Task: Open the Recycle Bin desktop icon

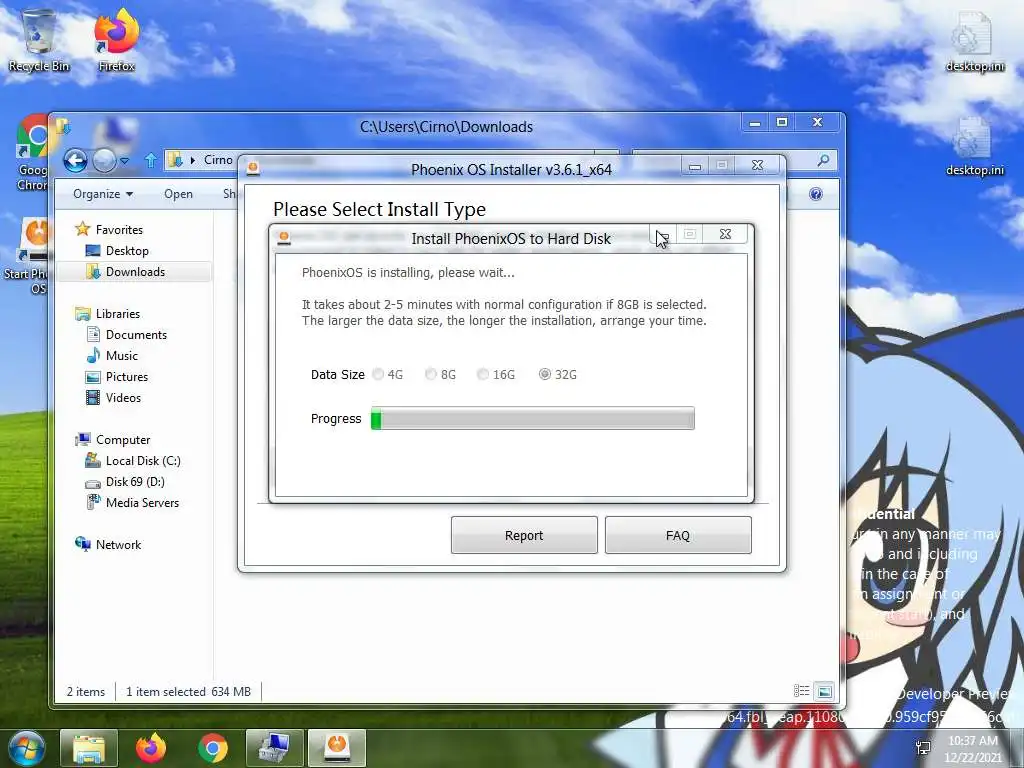Action: tap(39, 39)
